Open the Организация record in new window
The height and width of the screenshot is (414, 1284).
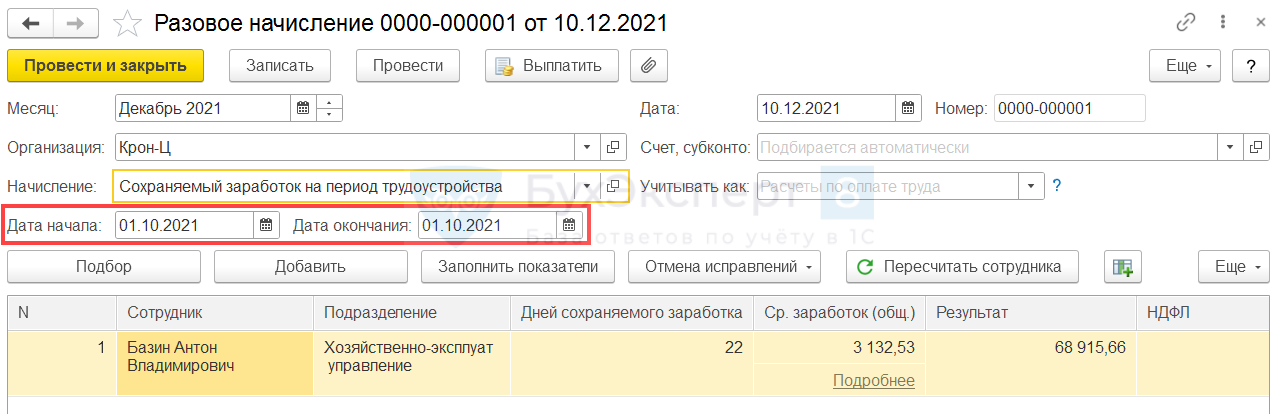[x=615, y=147]
